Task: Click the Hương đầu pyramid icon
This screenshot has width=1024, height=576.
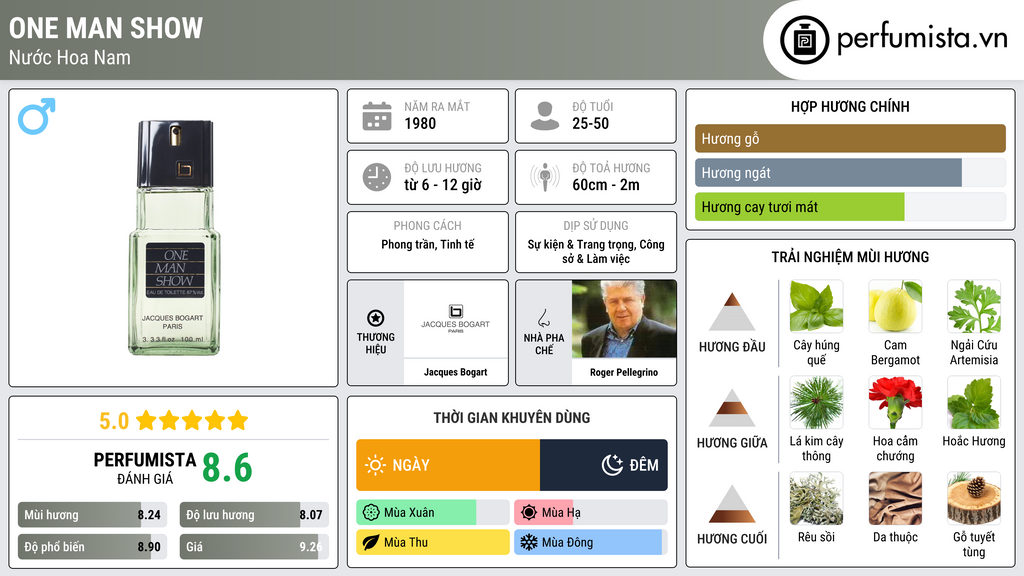Action: (732, 312)
